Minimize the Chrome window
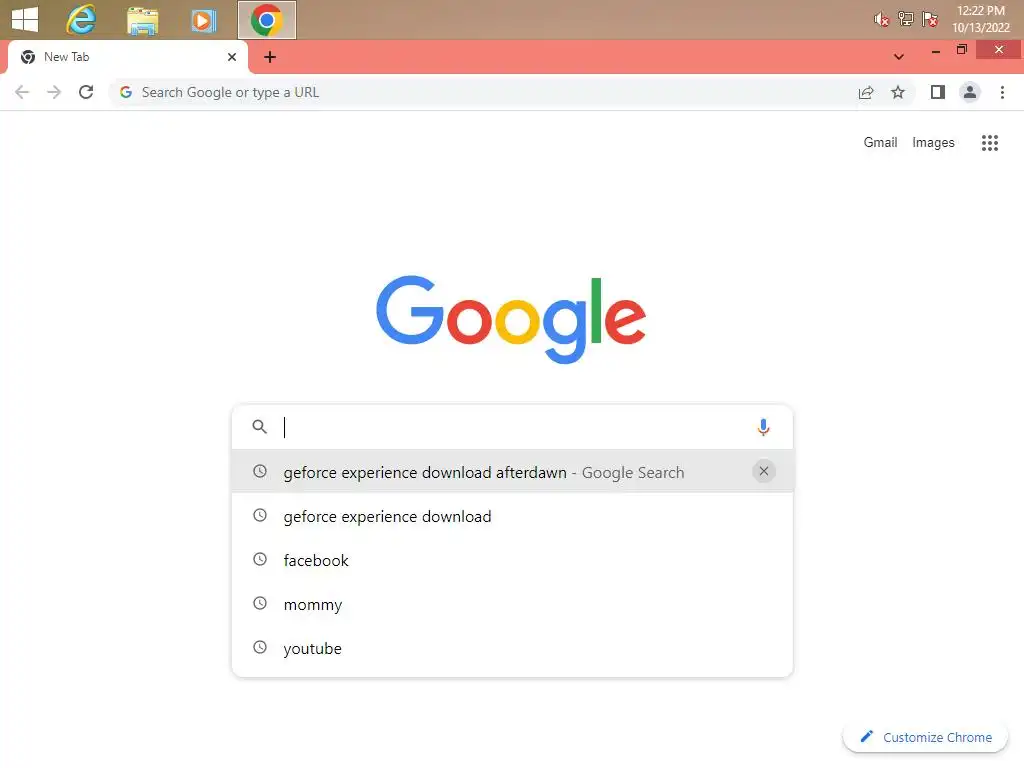This screenshot has height=768, width=1024. click(x=936, y=50)
